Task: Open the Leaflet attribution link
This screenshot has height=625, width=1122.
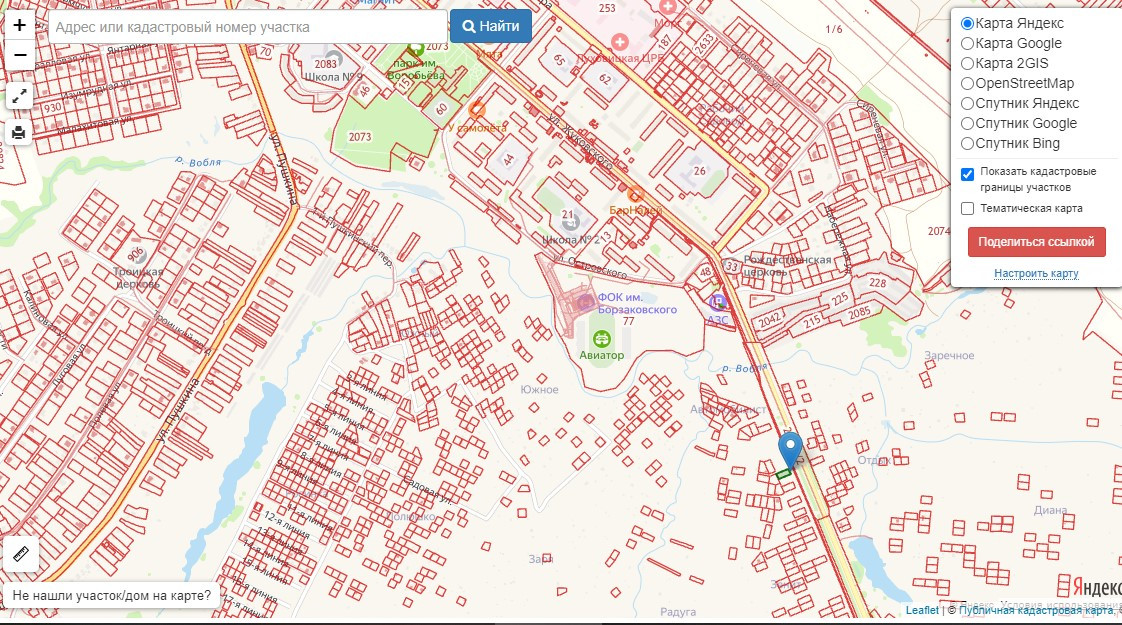Action: [x=922, y=610]
